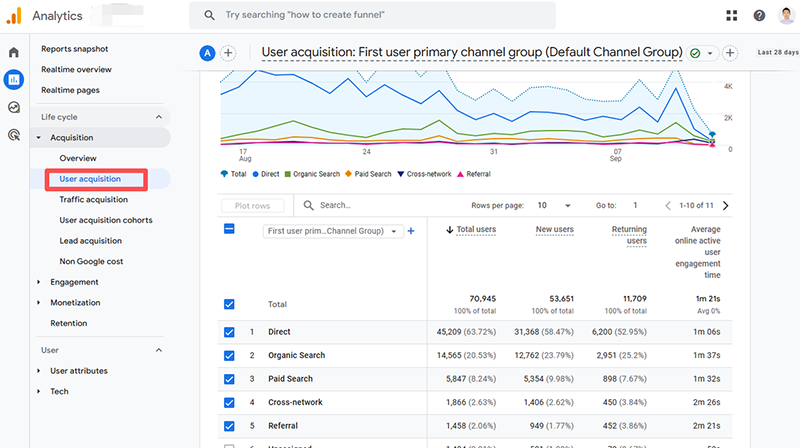Open the Advertising icon in left rail
Viewport: 800px width, 448px height.
pos(14,134)
